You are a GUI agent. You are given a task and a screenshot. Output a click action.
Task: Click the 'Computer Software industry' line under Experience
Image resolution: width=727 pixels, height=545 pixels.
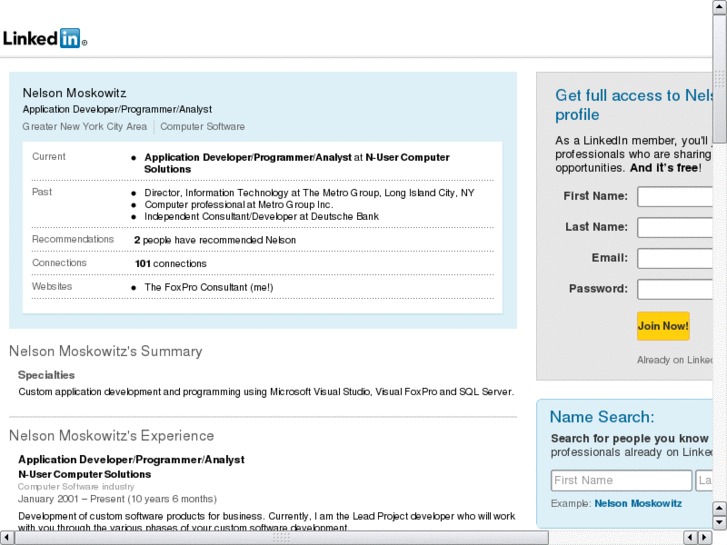[76, 487]
